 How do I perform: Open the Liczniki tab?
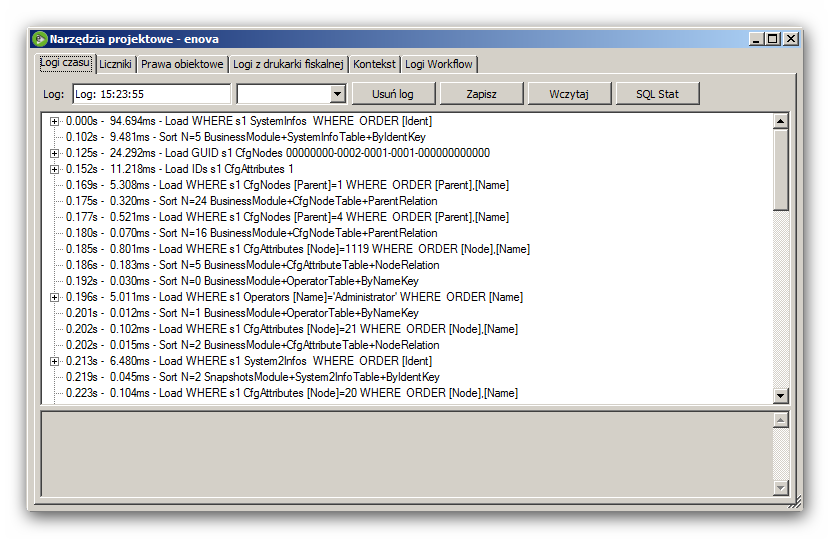point(115,64)
